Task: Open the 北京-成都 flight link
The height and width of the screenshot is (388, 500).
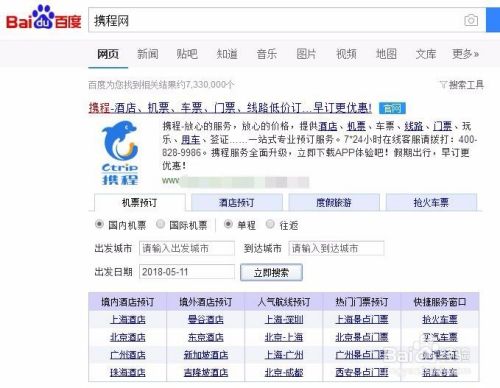Action: pyautogui.click(x=284, y=372)
